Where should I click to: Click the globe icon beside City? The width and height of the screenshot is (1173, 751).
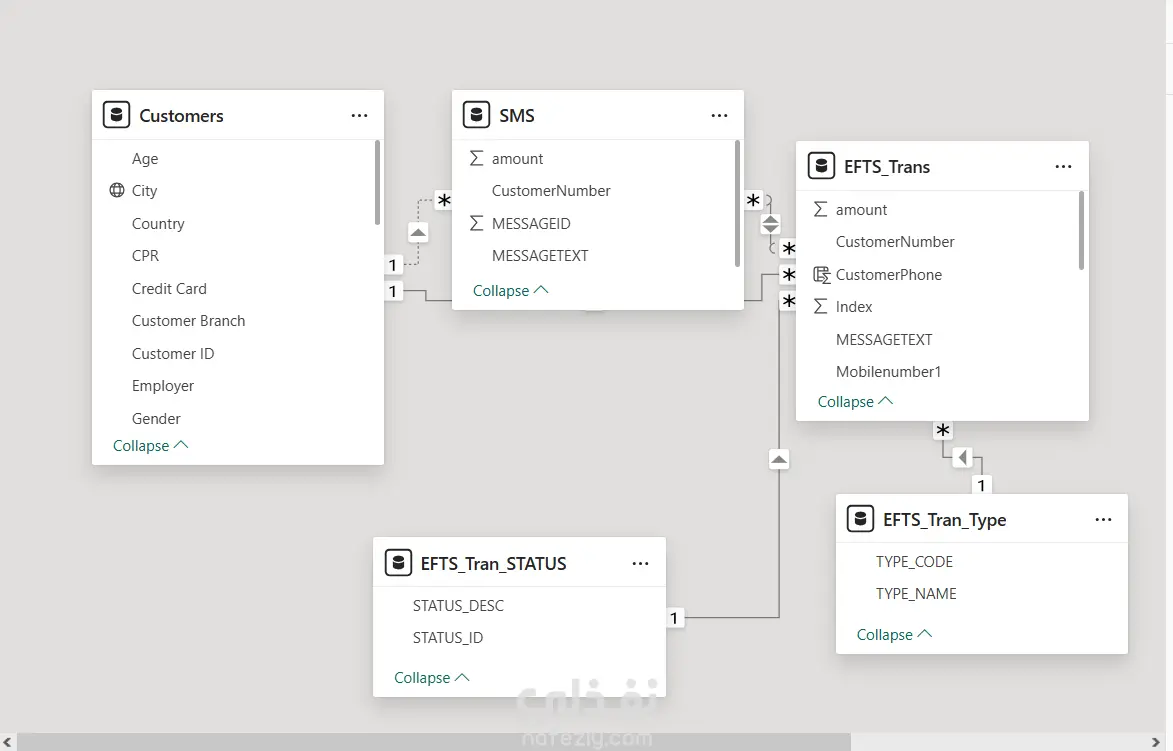117,190
